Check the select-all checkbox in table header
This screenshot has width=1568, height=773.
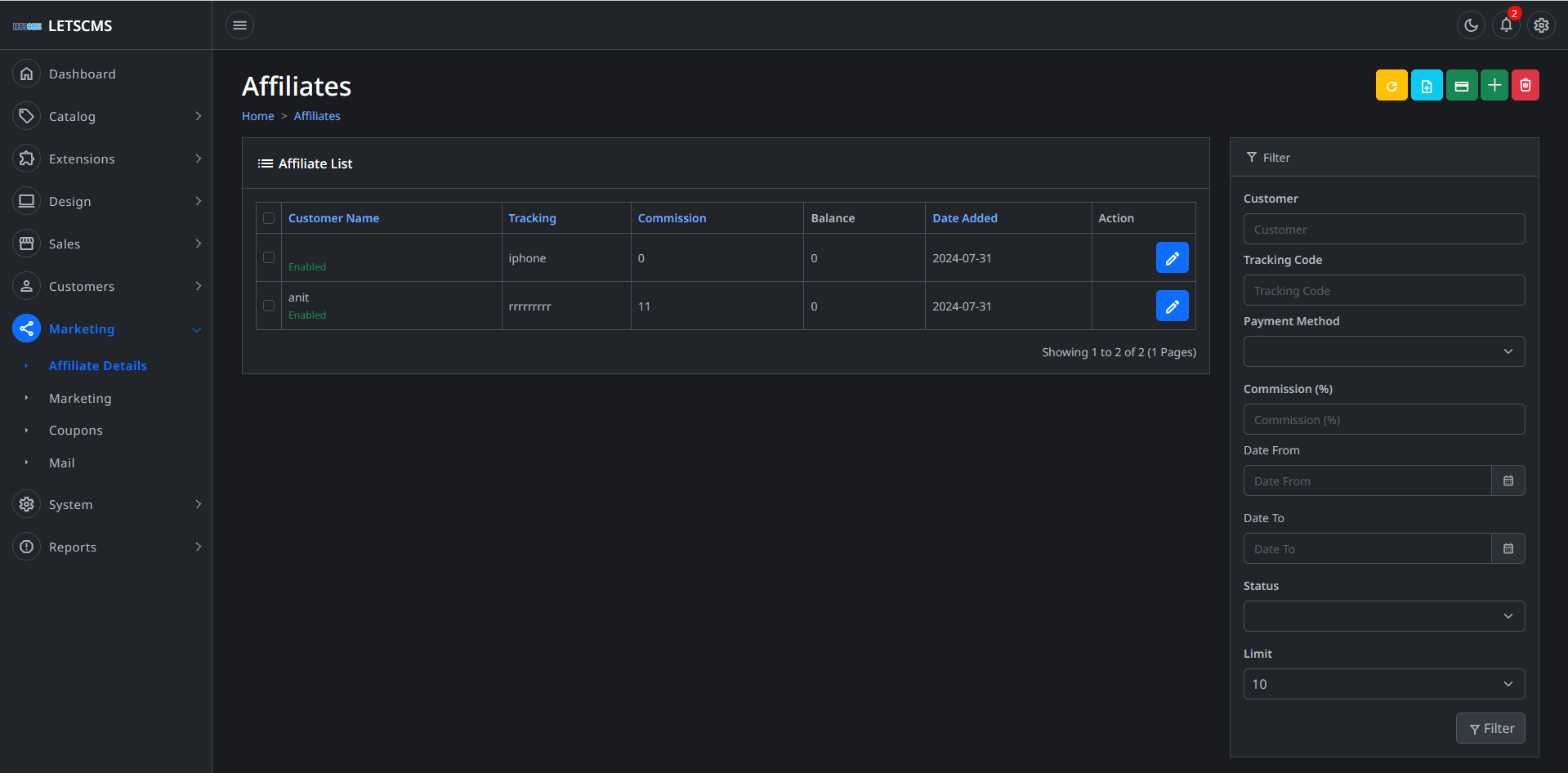pyautogui.click(x=269, y=218)
